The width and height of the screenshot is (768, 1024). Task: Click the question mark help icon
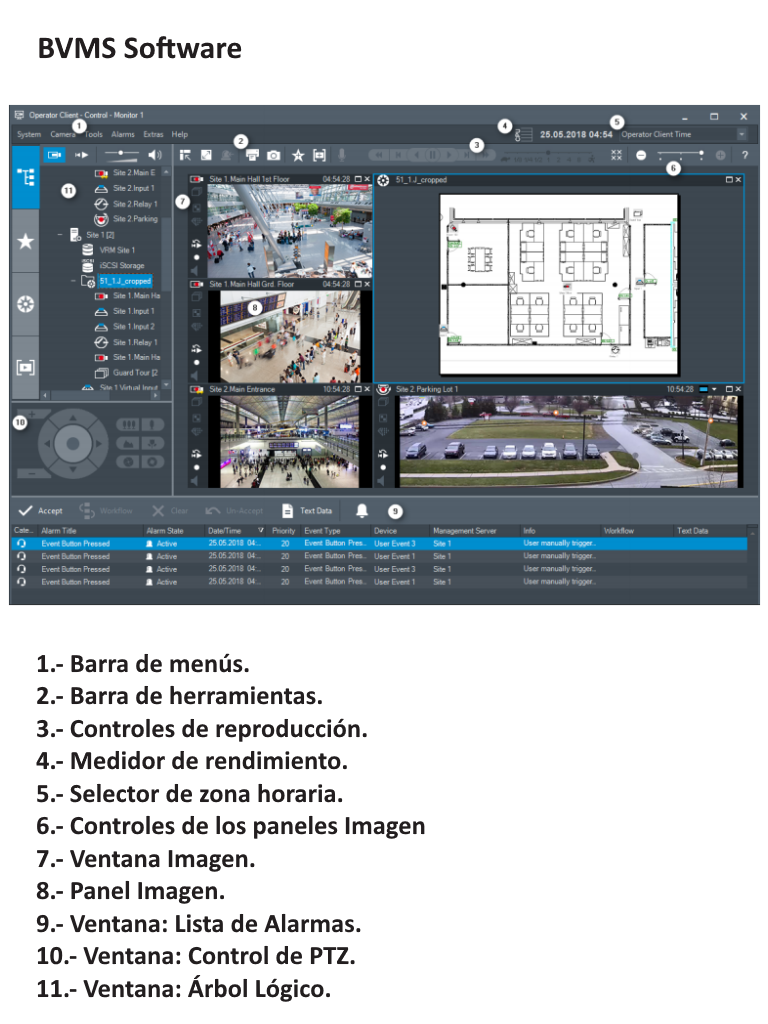pyautogui.click(x=745, y=155)
